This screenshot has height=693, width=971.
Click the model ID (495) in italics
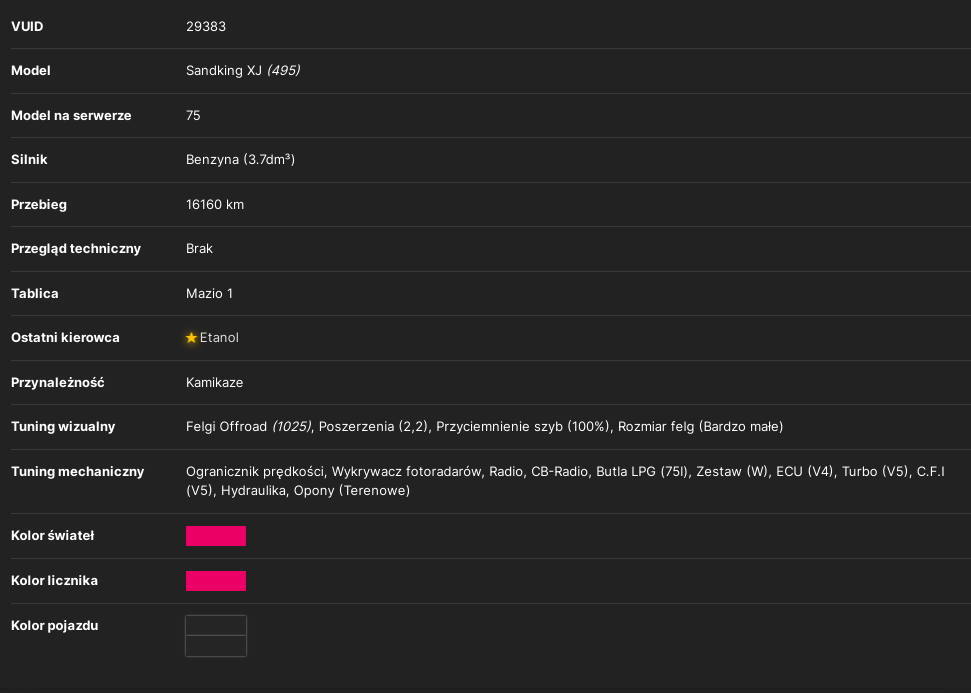tap(284, 71)
